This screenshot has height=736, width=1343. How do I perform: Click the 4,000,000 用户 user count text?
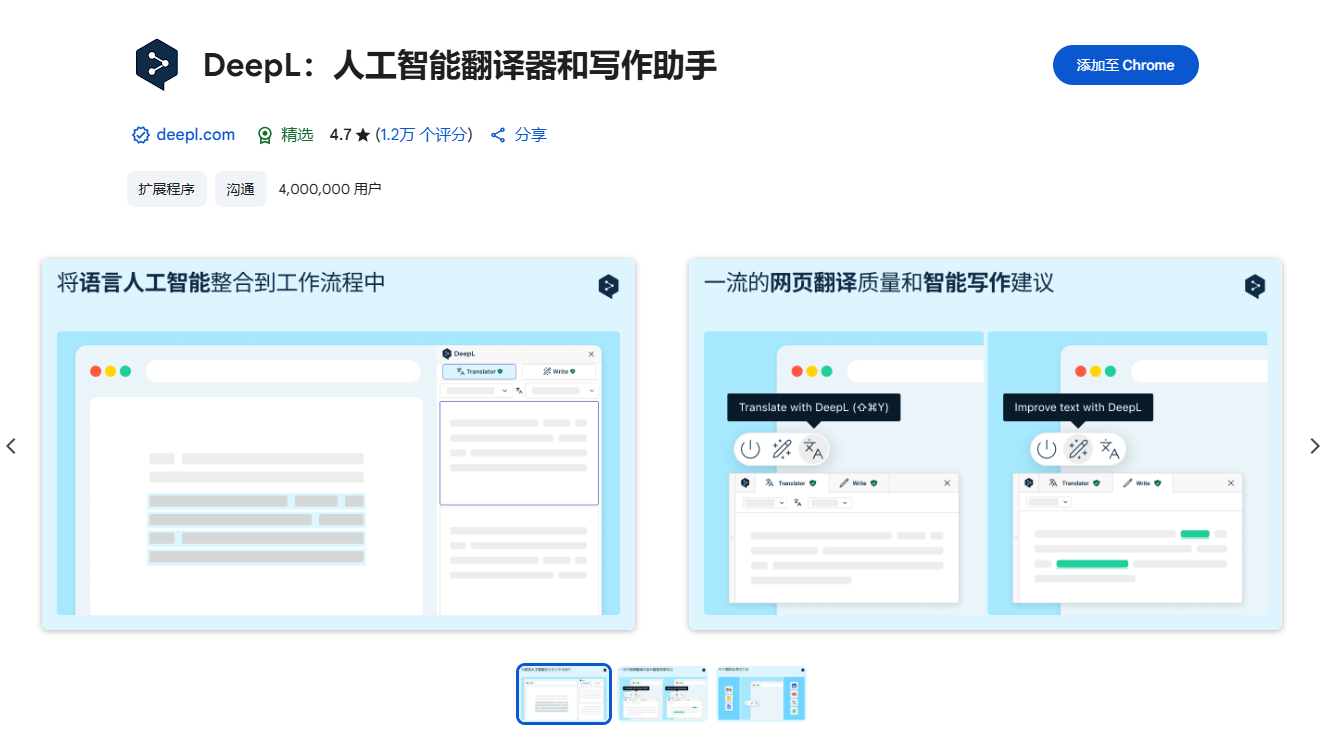(x=330, y=189)
